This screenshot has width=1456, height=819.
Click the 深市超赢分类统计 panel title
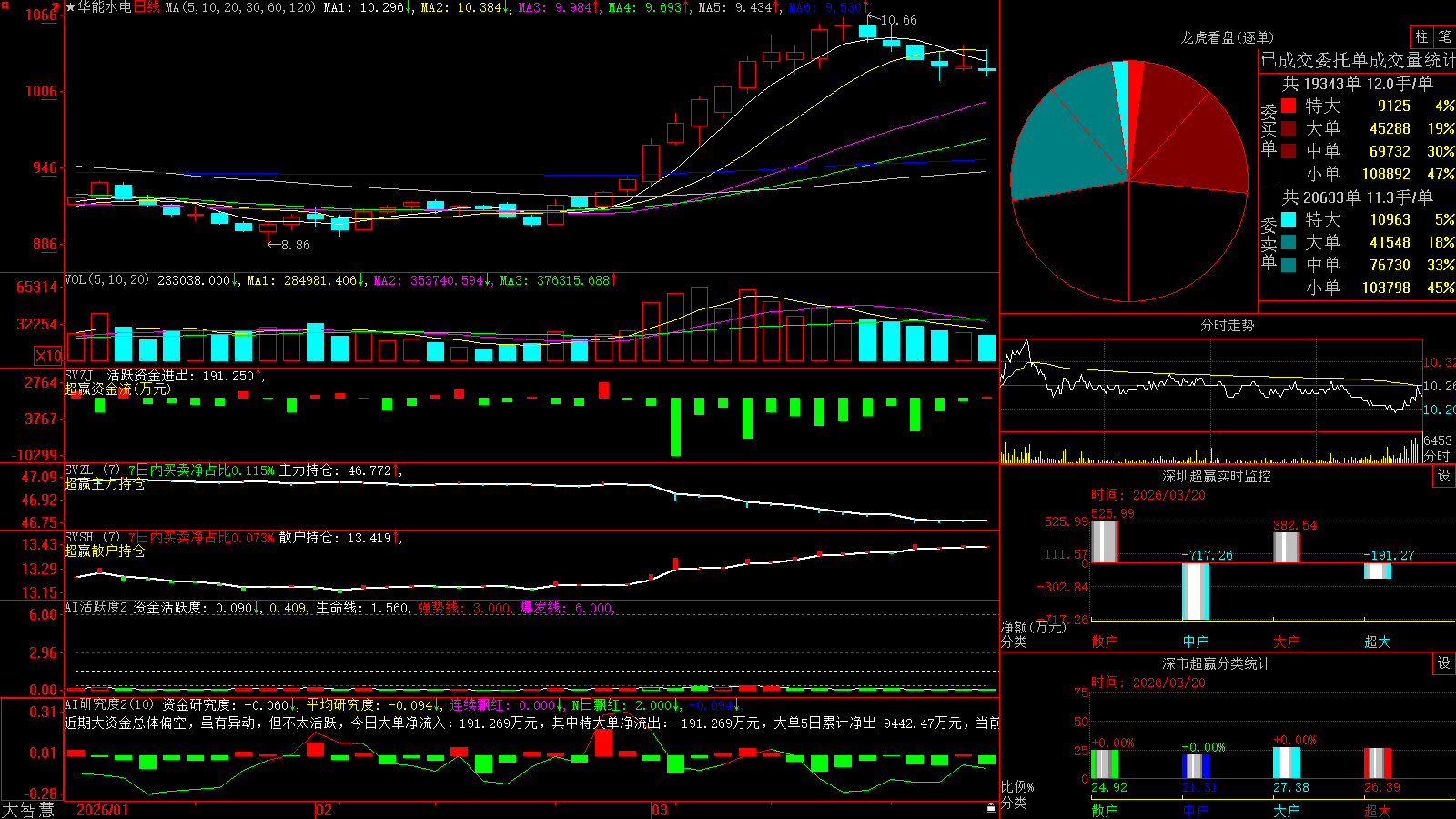(x=1216, y=663)
